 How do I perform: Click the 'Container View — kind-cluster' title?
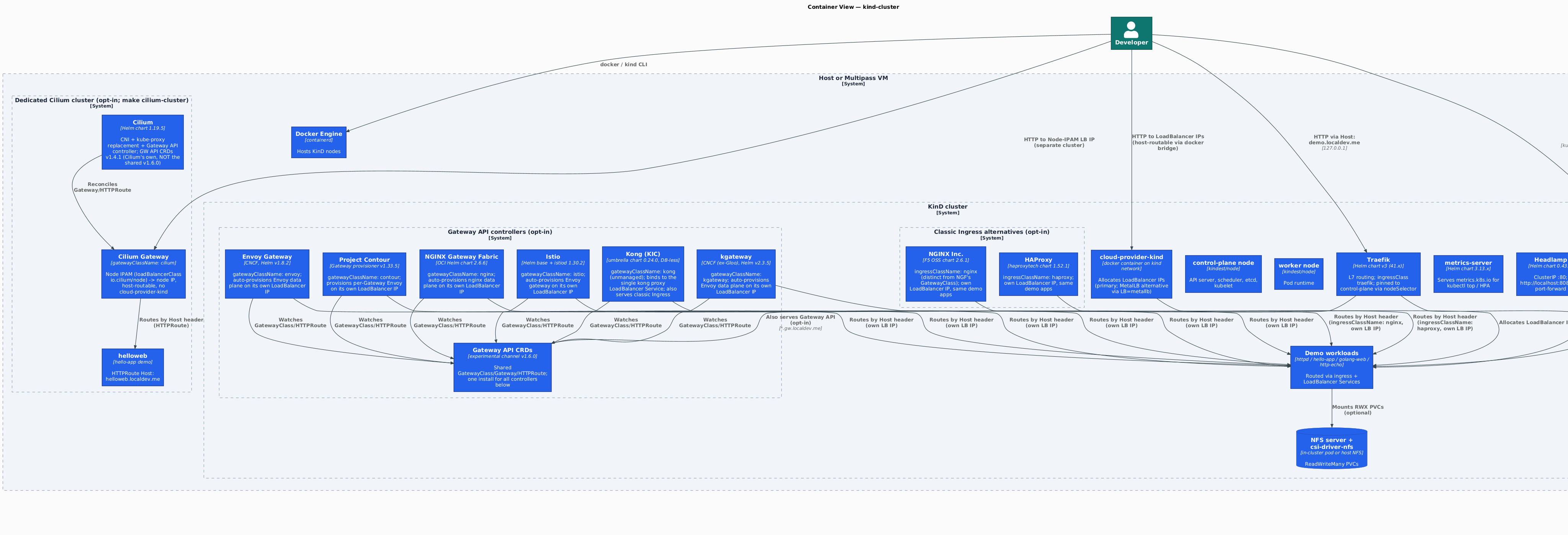click(x=853, y=7)
